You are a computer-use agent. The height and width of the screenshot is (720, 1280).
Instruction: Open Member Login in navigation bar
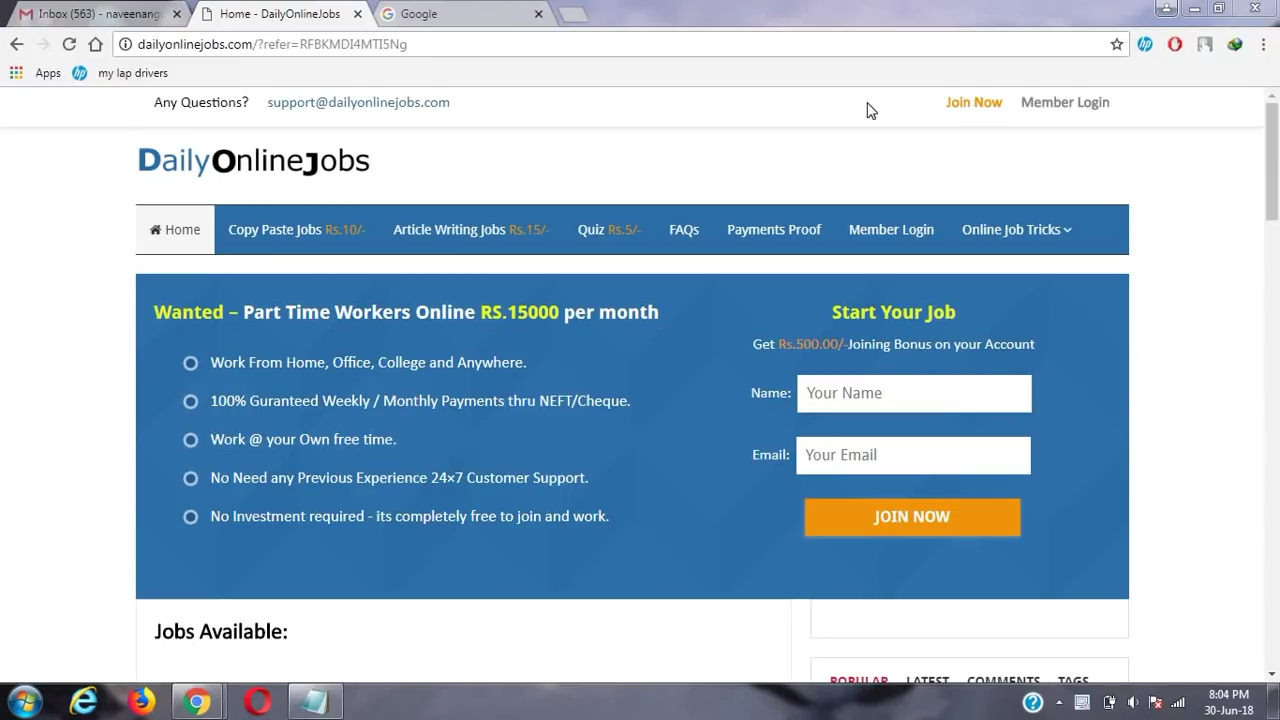pyautogui.click(x=891, y=230)
